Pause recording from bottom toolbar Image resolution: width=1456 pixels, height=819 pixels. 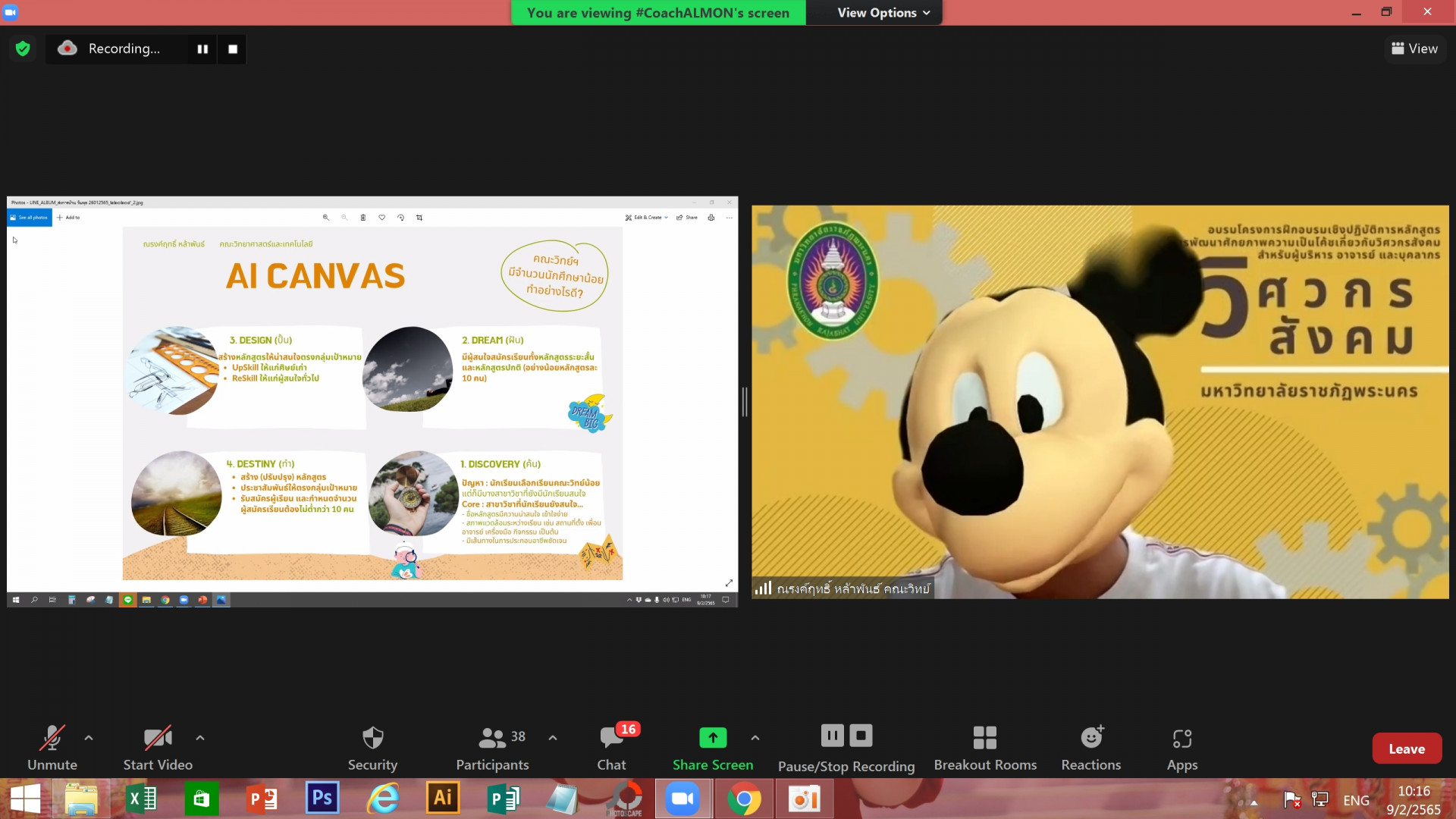coord(832,735)
